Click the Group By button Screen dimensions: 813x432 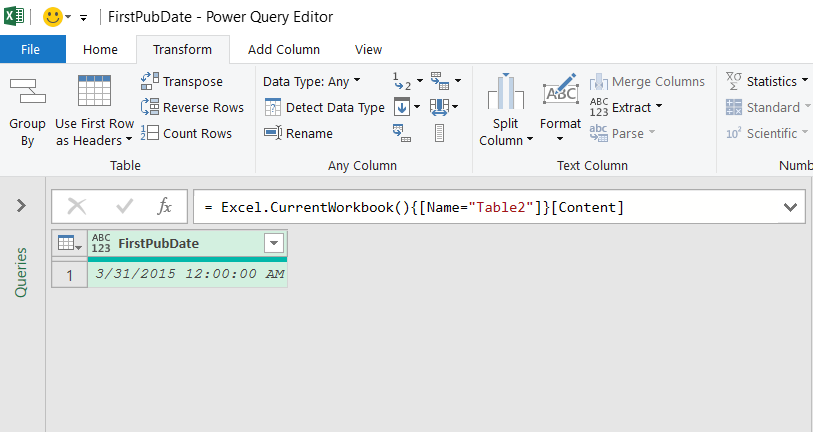click(x=27, y=112)
